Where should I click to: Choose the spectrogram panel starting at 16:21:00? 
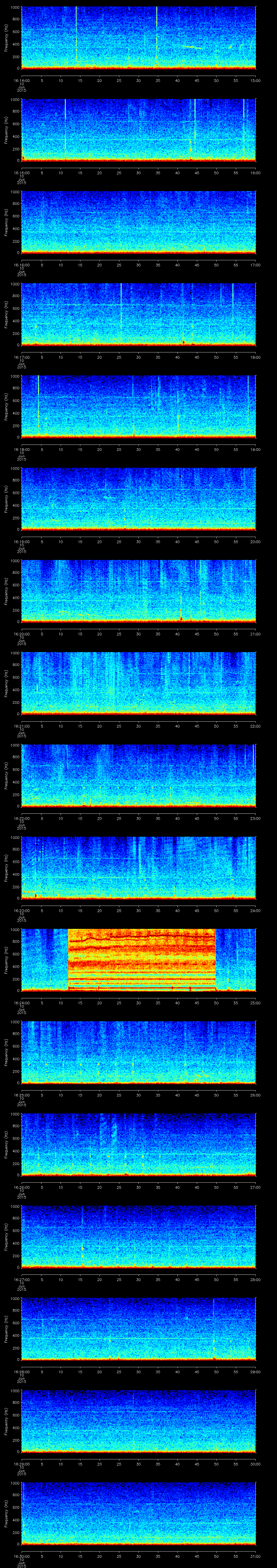[138, 683]
